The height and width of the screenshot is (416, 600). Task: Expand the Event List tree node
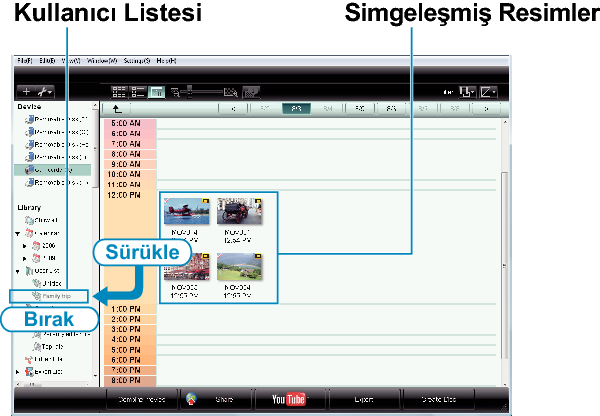pos(18,372)
